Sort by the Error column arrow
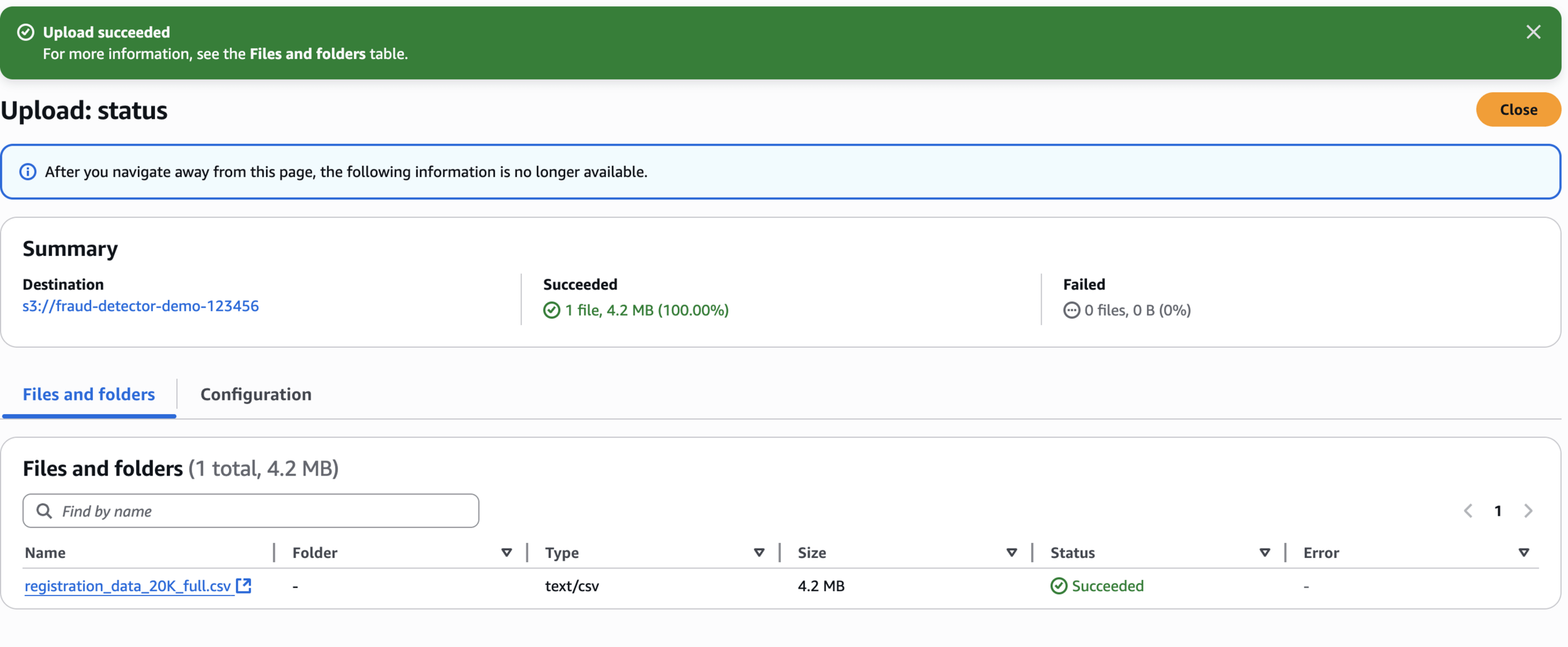 (1523, 553)
